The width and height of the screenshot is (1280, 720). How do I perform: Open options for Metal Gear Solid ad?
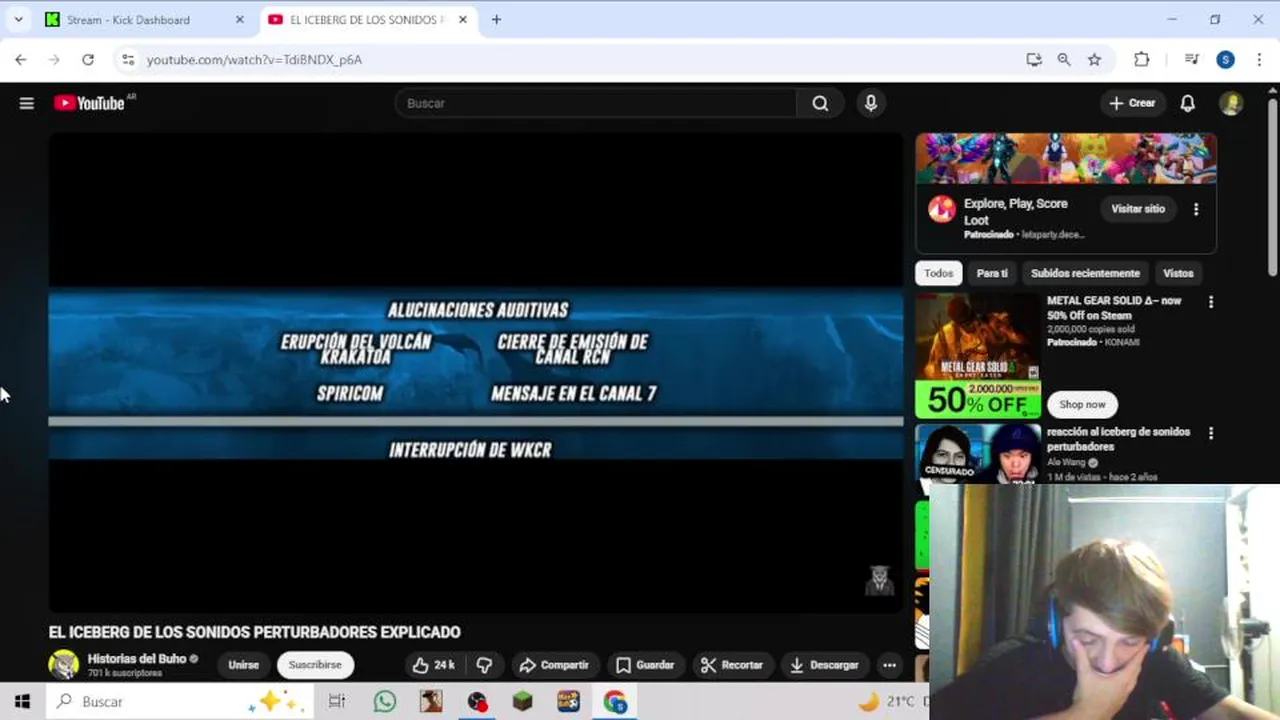[1211, 302]
